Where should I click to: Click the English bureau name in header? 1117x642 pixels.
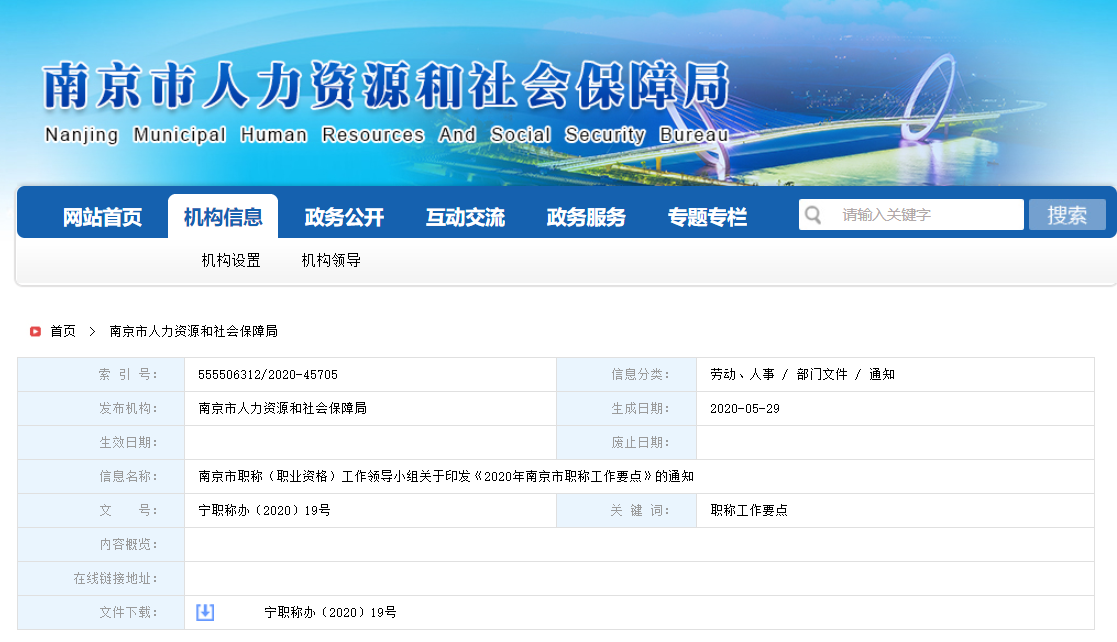(x=386, y=135)
